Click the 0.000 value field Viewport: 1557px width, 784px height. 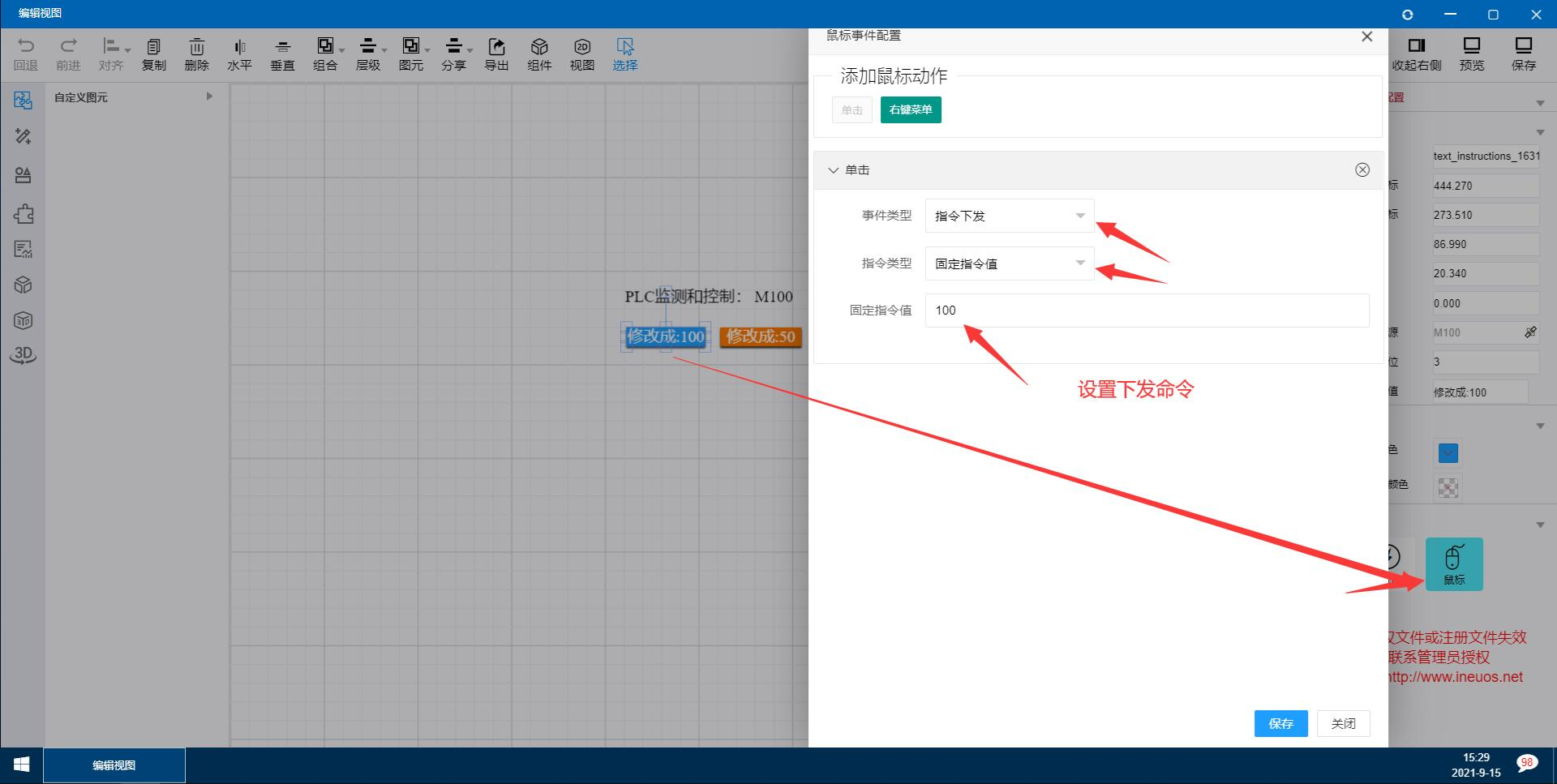coord(1486,303)
